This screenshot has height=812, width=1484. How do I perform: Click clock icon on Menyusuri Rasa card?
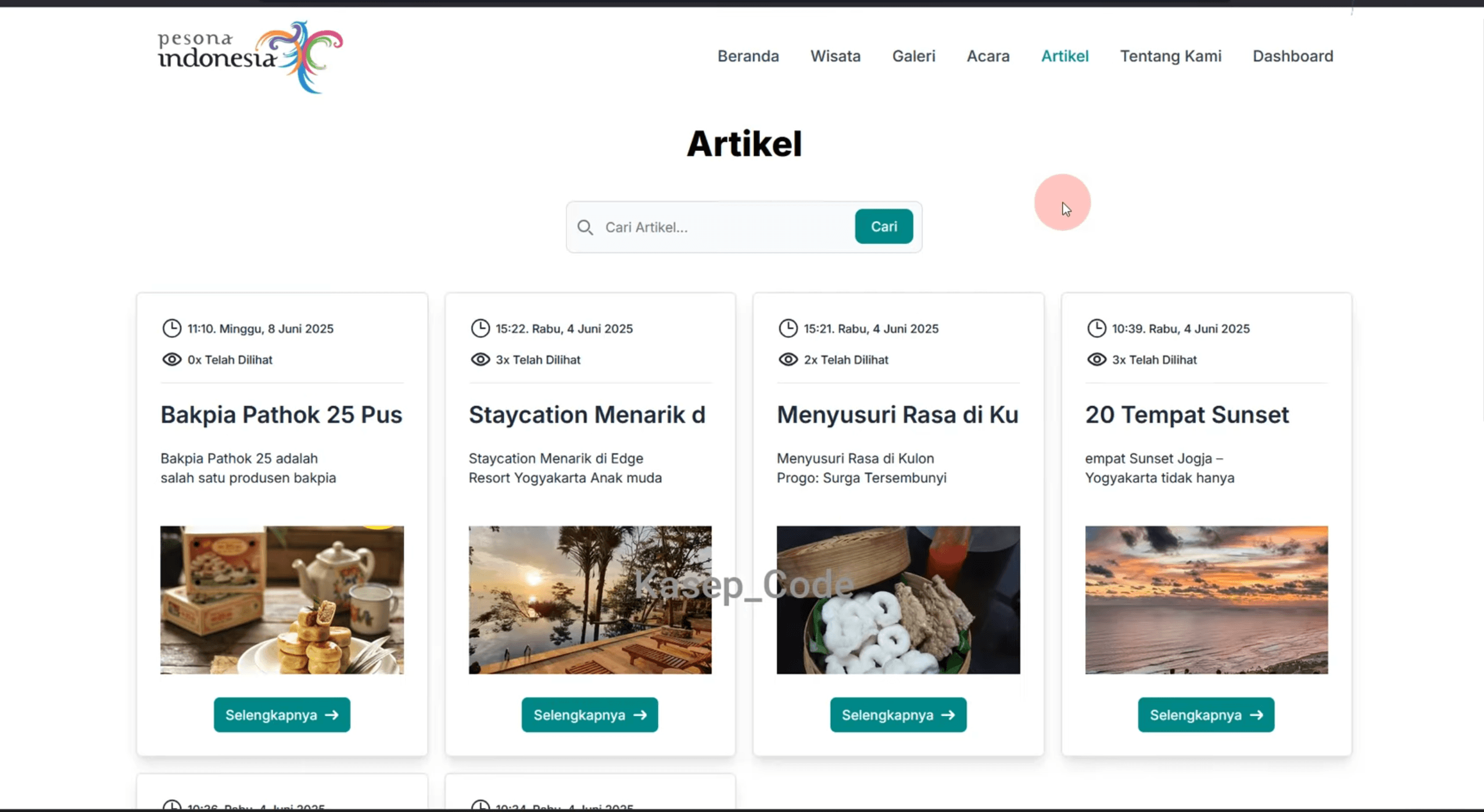(x=788, y=328)
